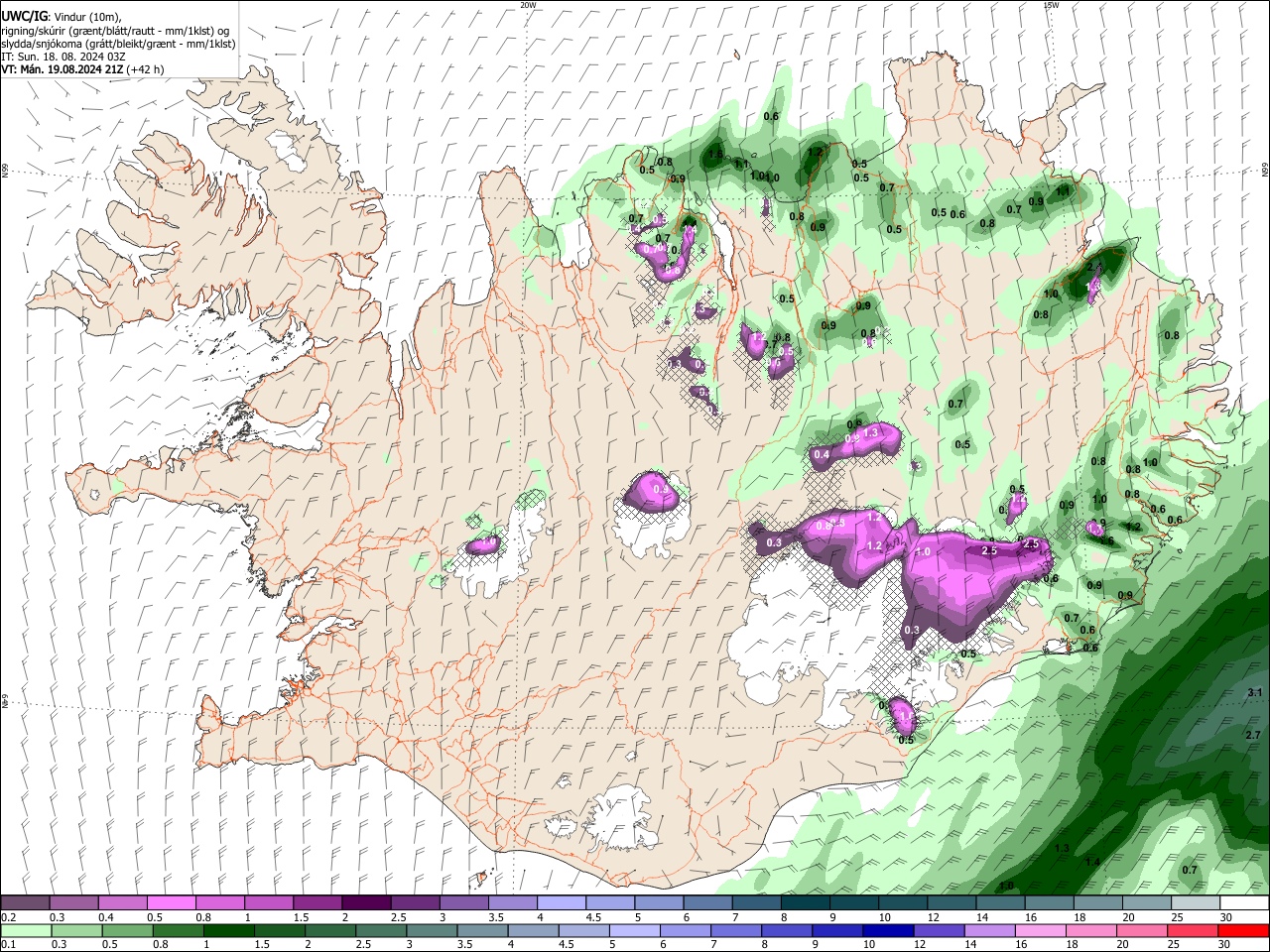Click the '1.4' value over the southern sea
This screenshot has height=952, width=1270.
tap(1092, 862)
